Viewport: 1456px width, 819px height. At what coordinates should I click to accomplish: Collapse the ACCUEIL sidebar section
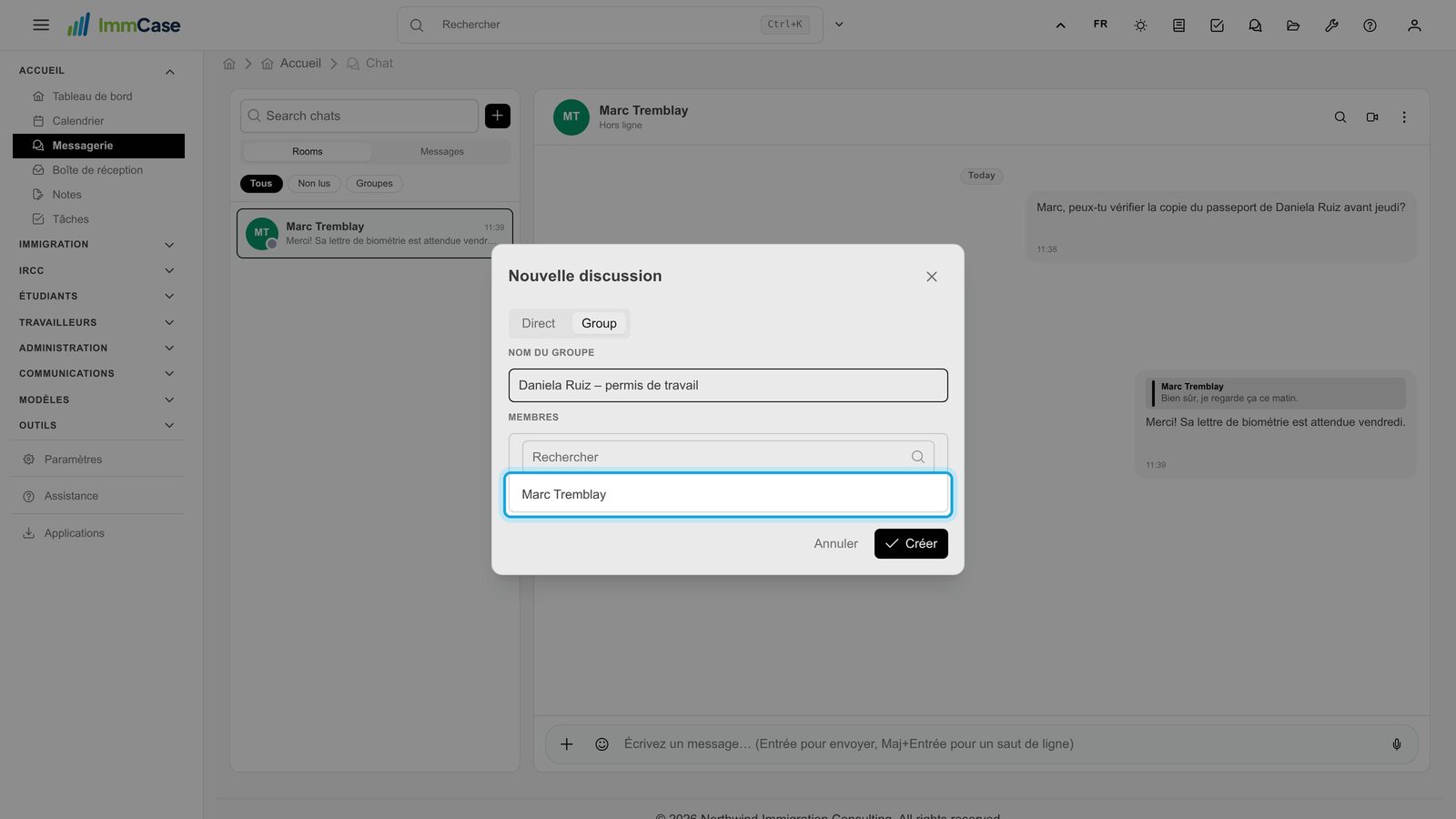(169, 72)
